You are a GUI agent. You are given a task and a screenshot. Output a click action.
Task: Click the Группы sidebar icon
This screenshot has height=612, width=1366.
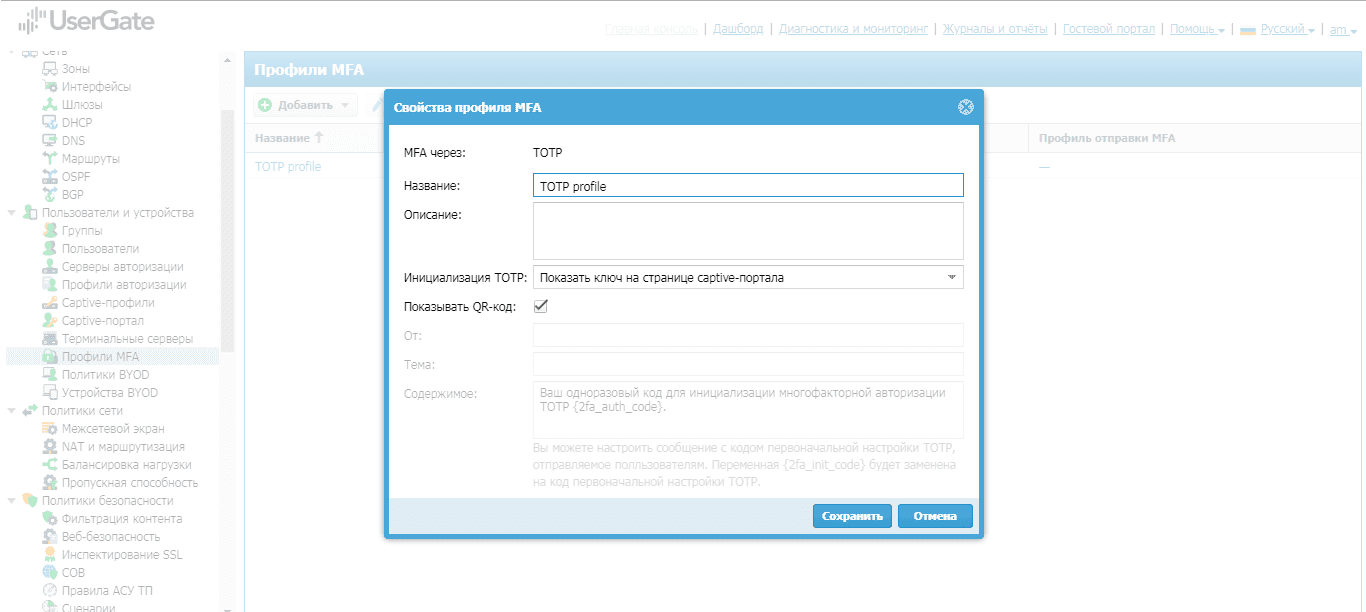point(50,231)
